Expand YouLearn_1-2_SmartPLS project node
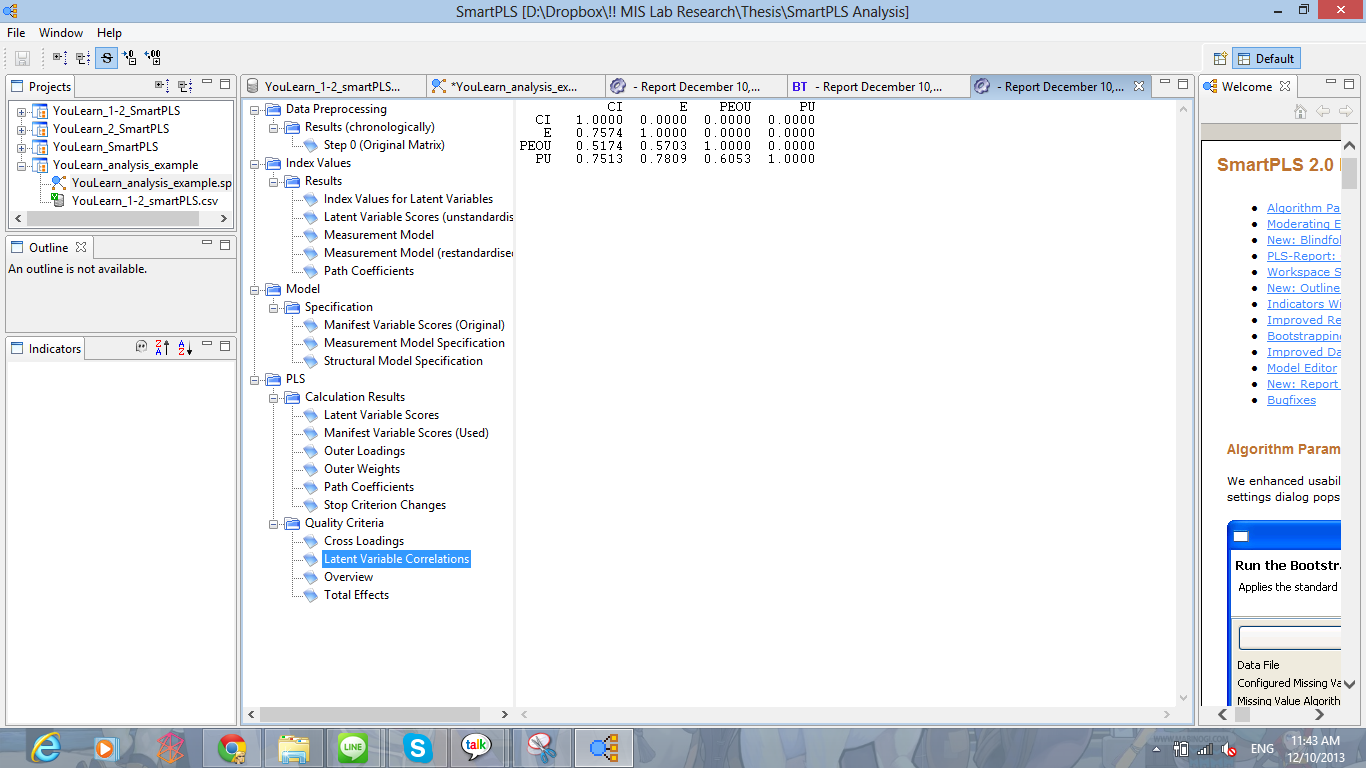The image size is (1366, 768). 21,111
